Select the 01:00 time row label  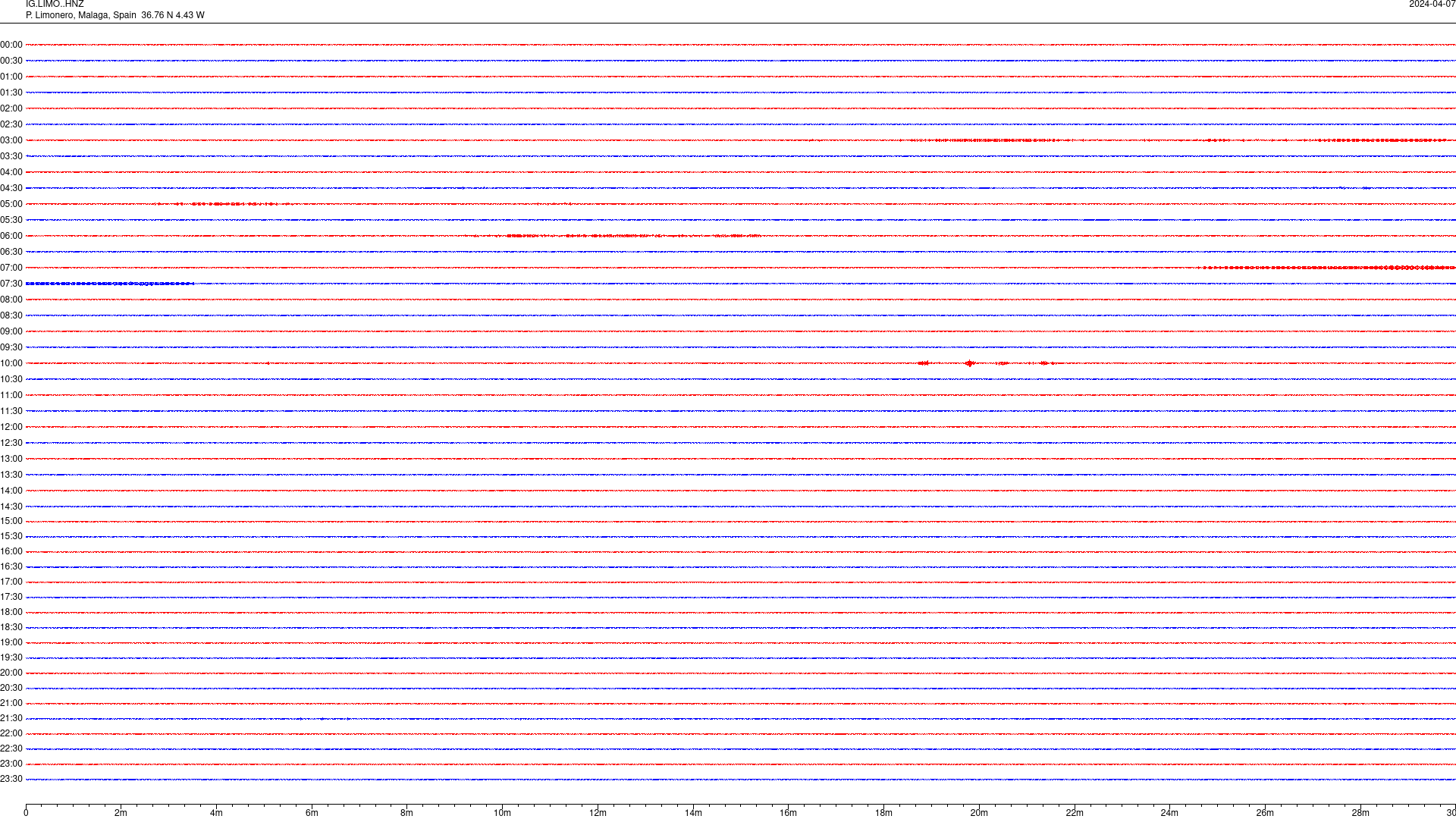point(11,77)
